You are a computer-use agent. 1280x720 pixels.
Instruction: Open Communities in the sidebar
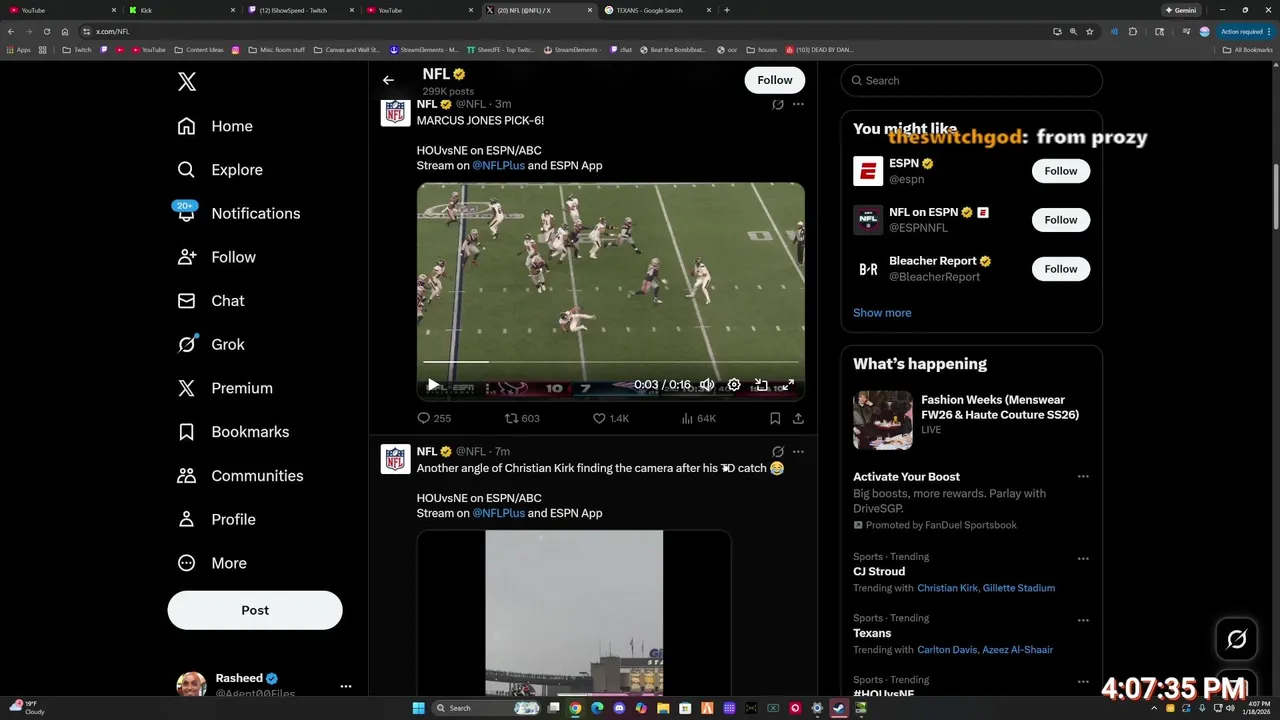[x=240, y=476]
